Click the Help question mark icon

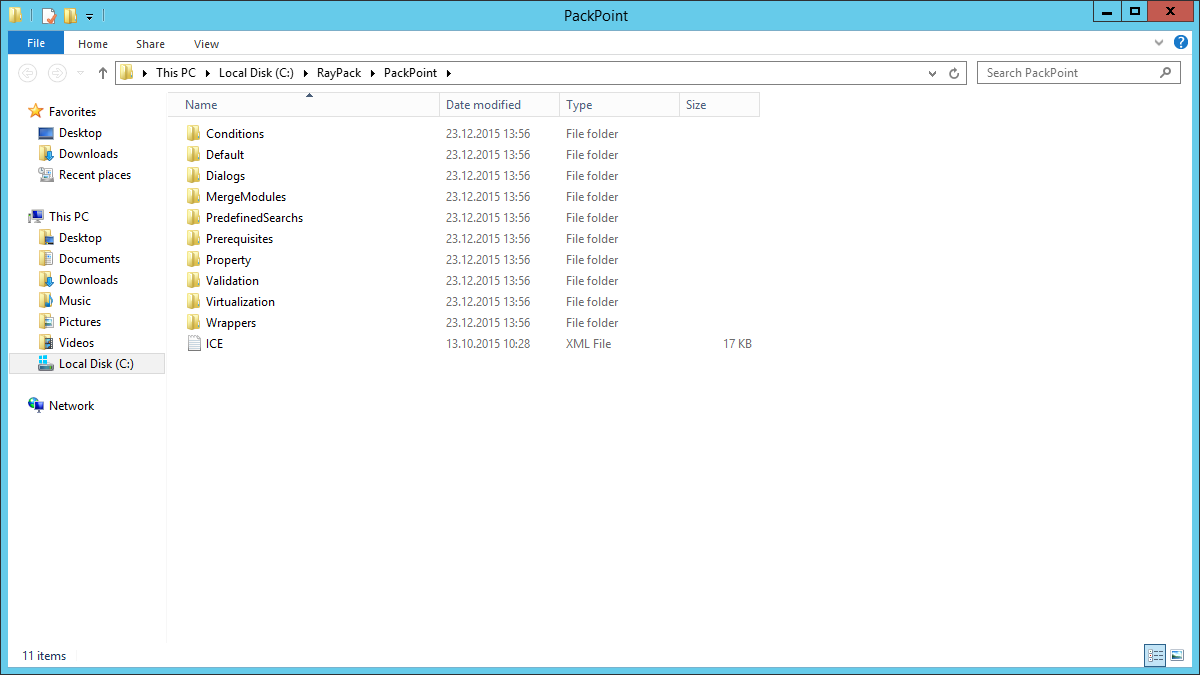1183,43
